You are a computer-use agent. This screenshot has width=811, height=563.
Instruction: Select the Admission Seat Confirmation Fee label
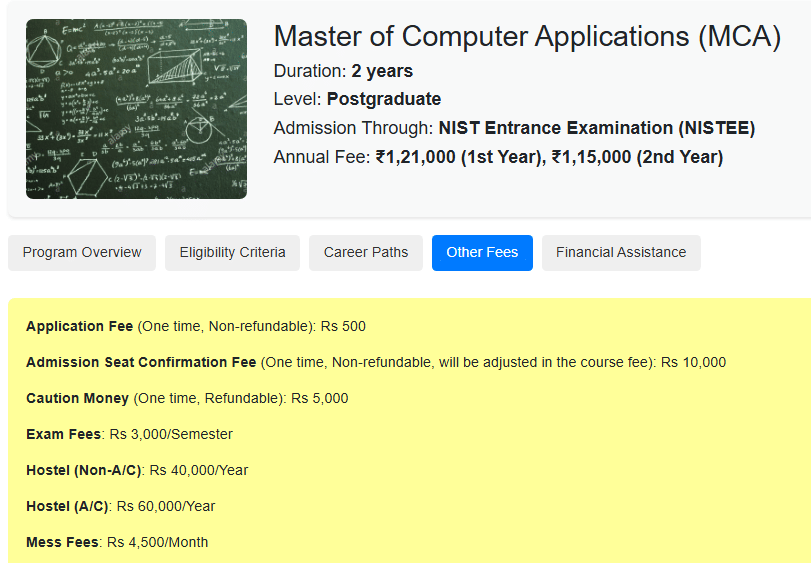coord(141,362)
